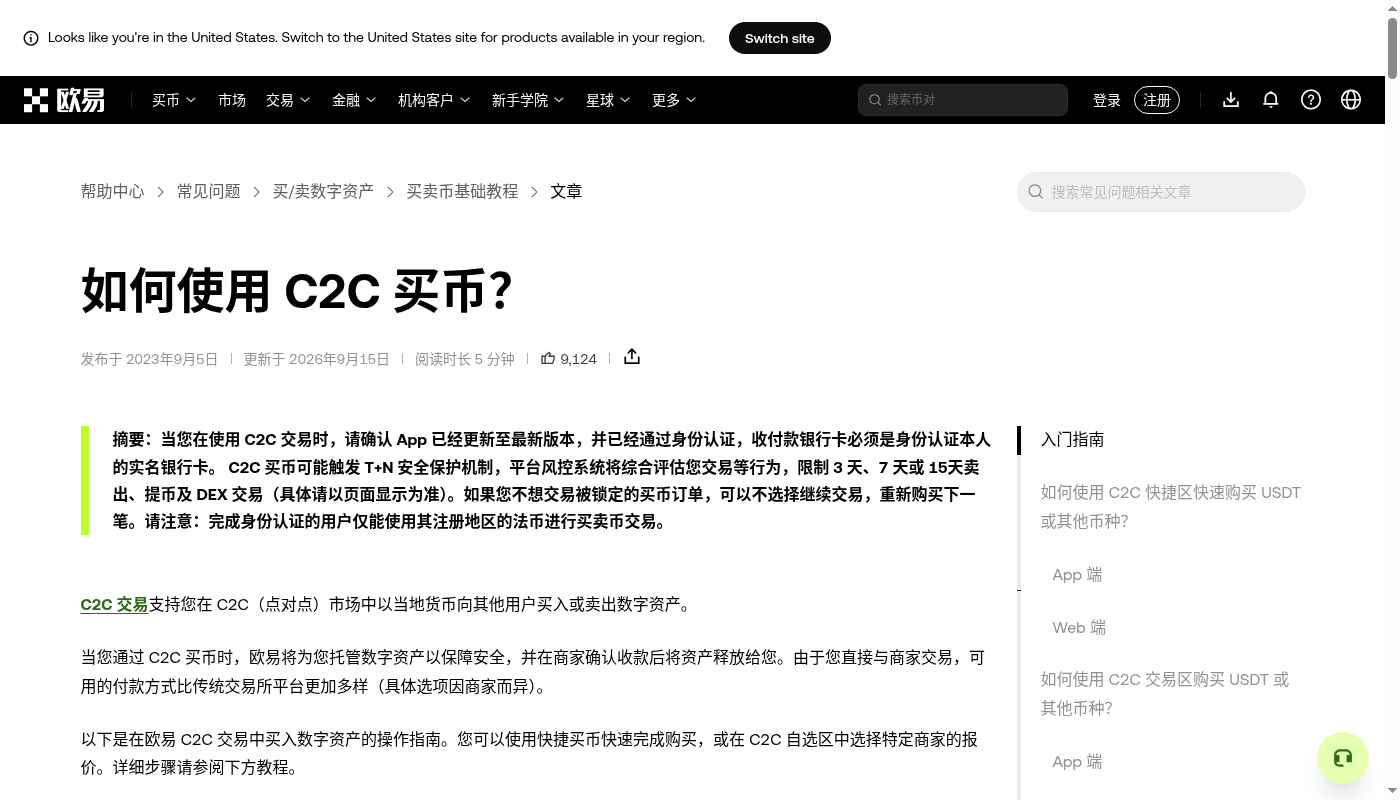Viewport: 1400px width, 800px height.
Task: Click the help question mark icon
Action: click(x=1311, y=100)
